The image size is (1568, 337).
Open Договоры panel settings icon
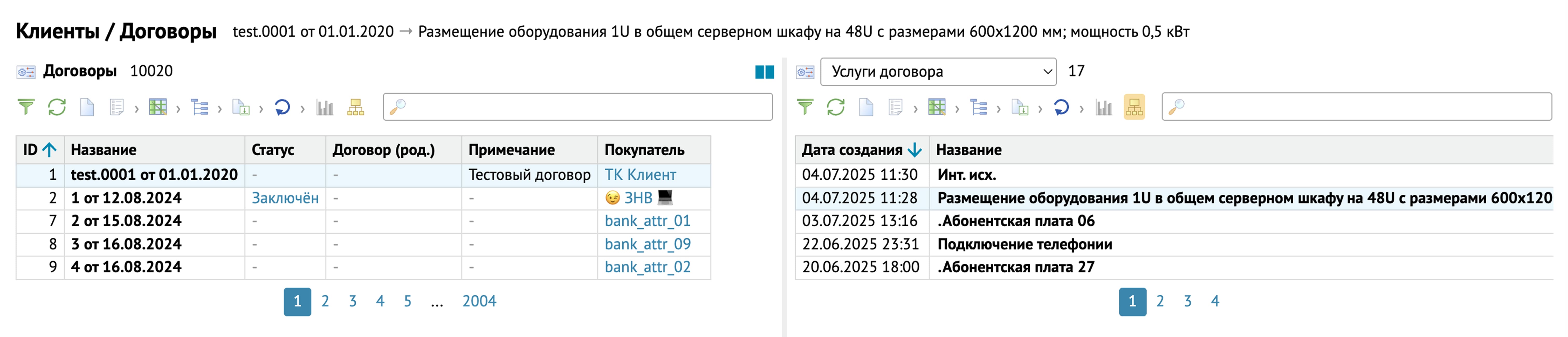pyautogui.click(x=26, y=72)
